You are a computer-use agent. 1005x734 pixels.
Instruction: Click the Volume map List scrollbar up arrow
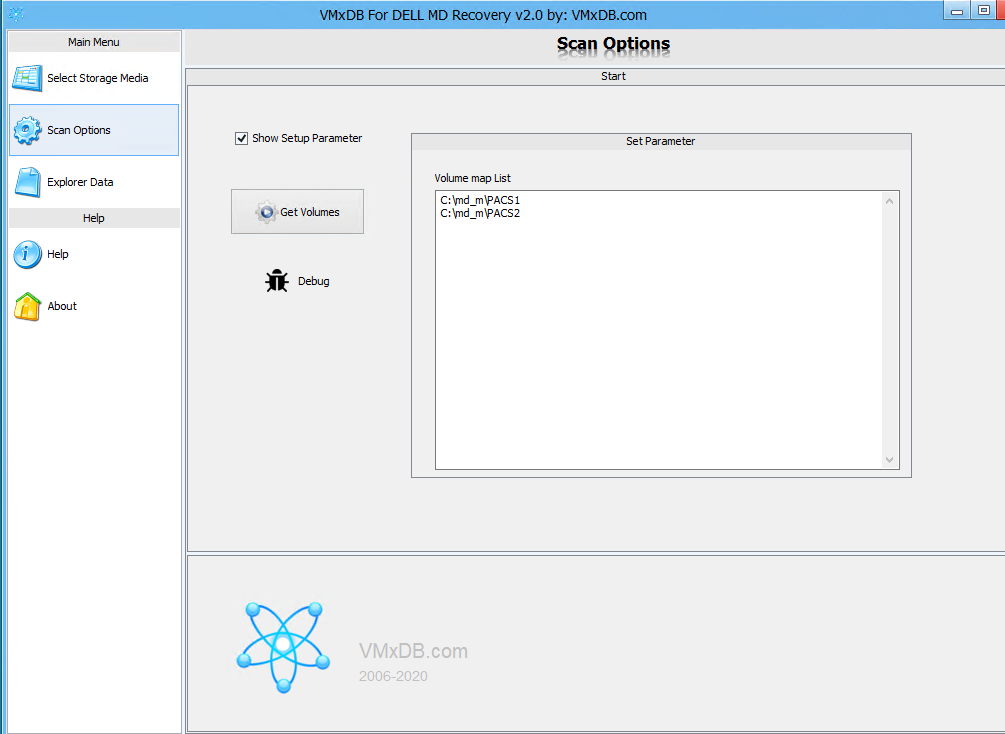click(890, 201)
